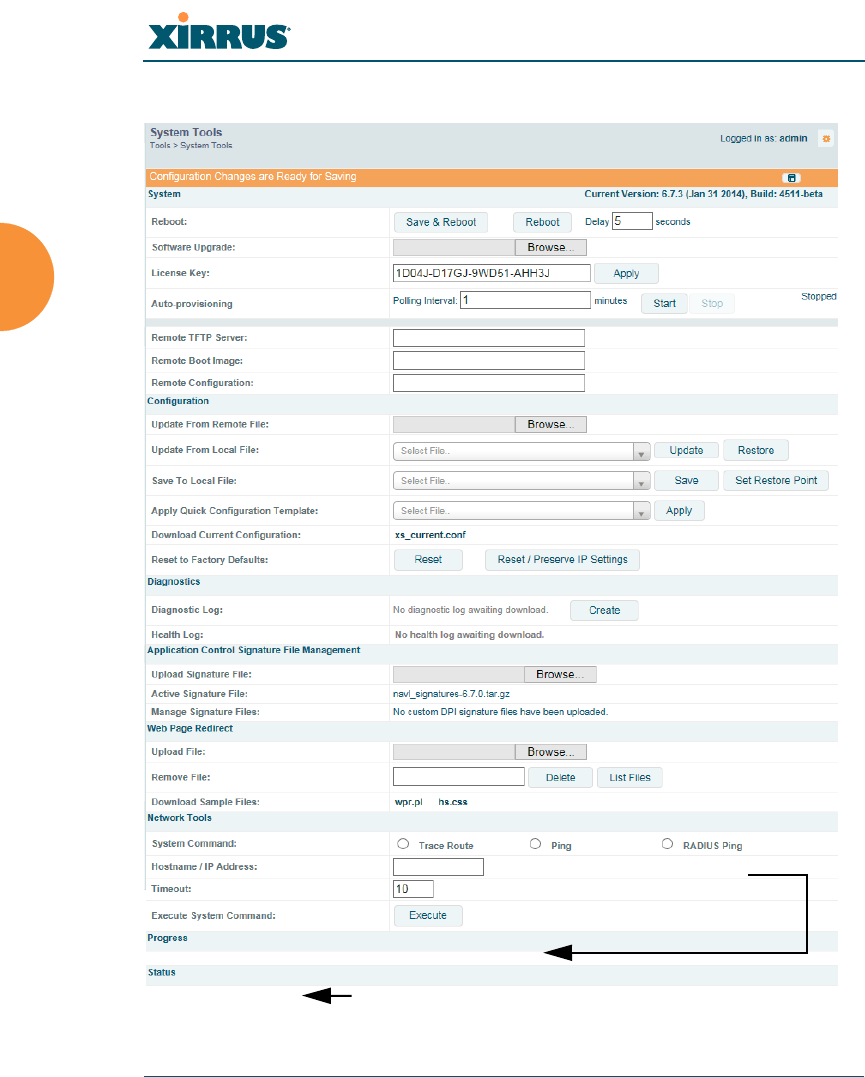Click 'Configuration Changes are Ready for Saving' message
The height and width of the screenshot is (1077, 865).
pos(253,177)
